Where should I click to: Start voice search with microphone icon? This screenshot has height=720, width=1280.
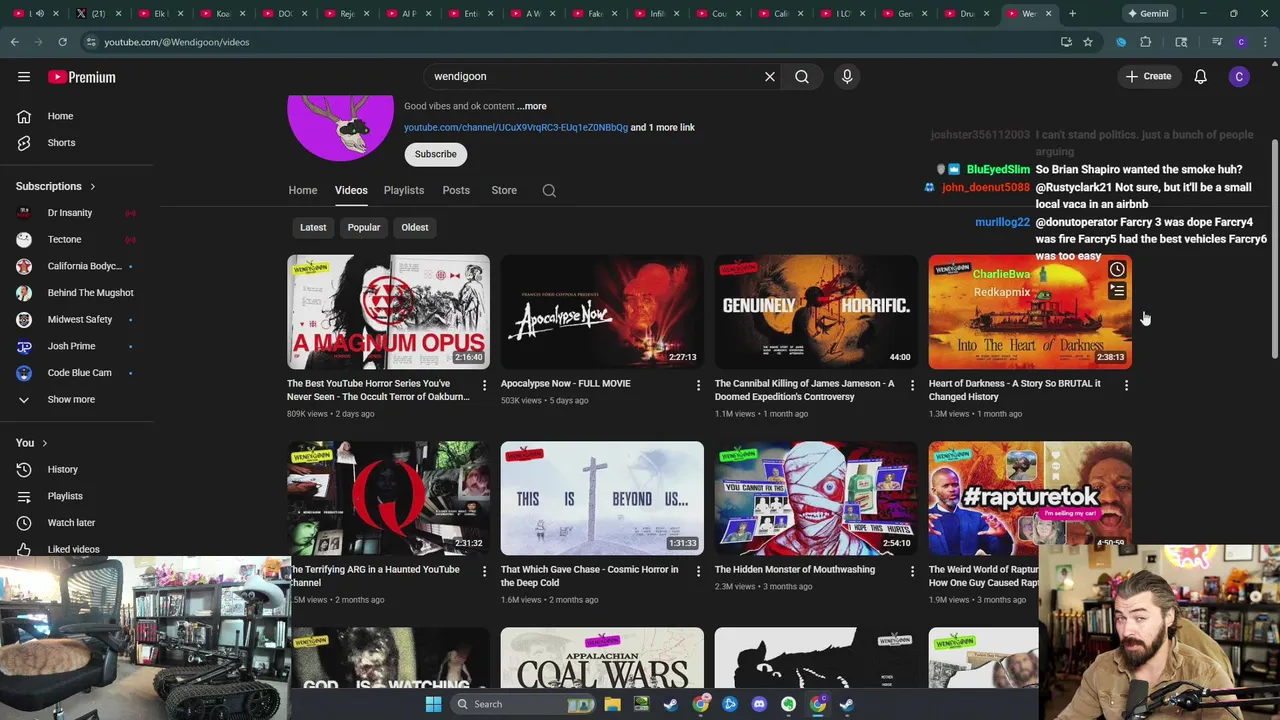pos(847,76)
